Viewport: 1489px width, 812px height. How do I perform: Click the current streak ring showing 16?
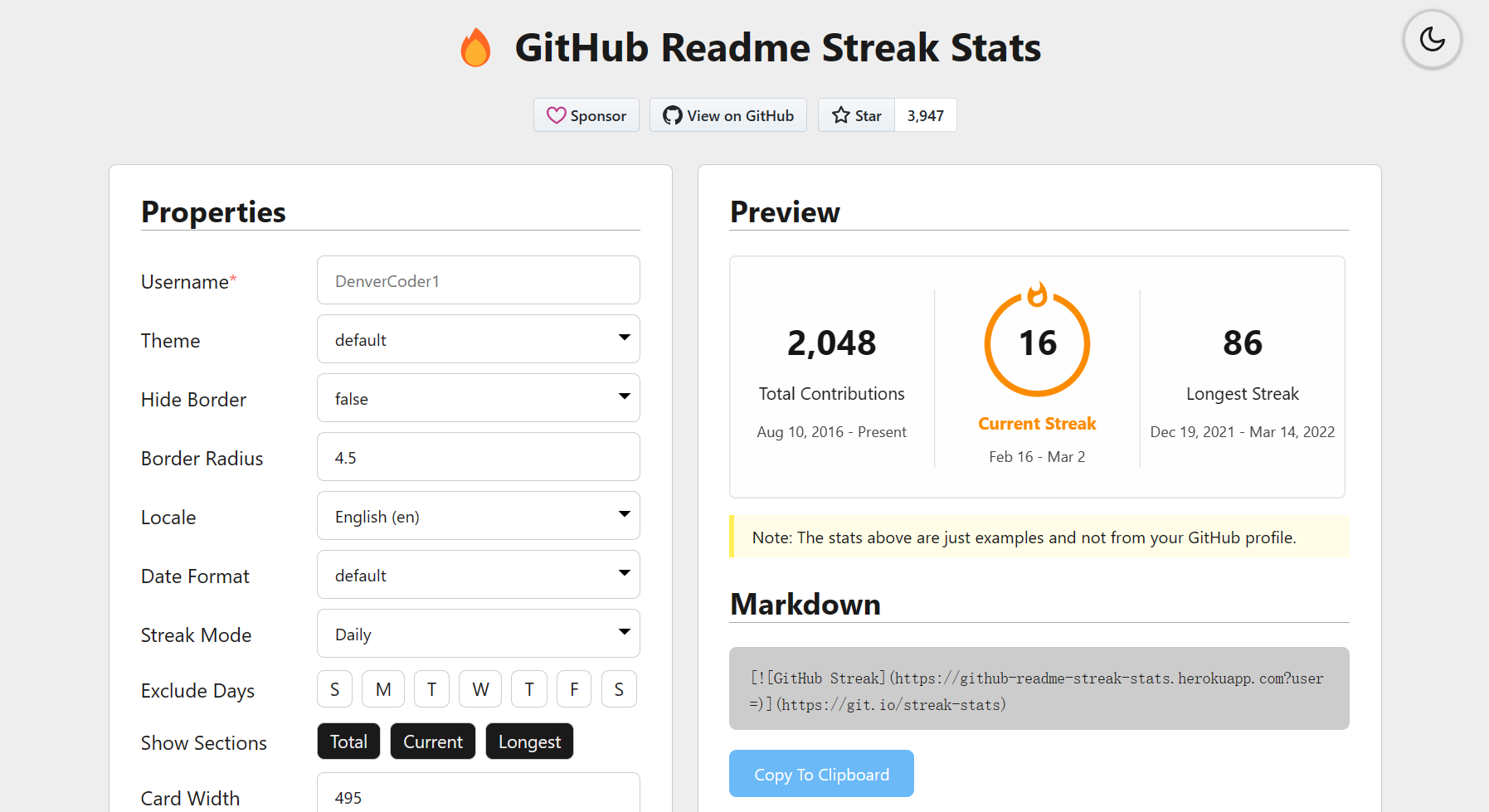(x=1037, y=343)
